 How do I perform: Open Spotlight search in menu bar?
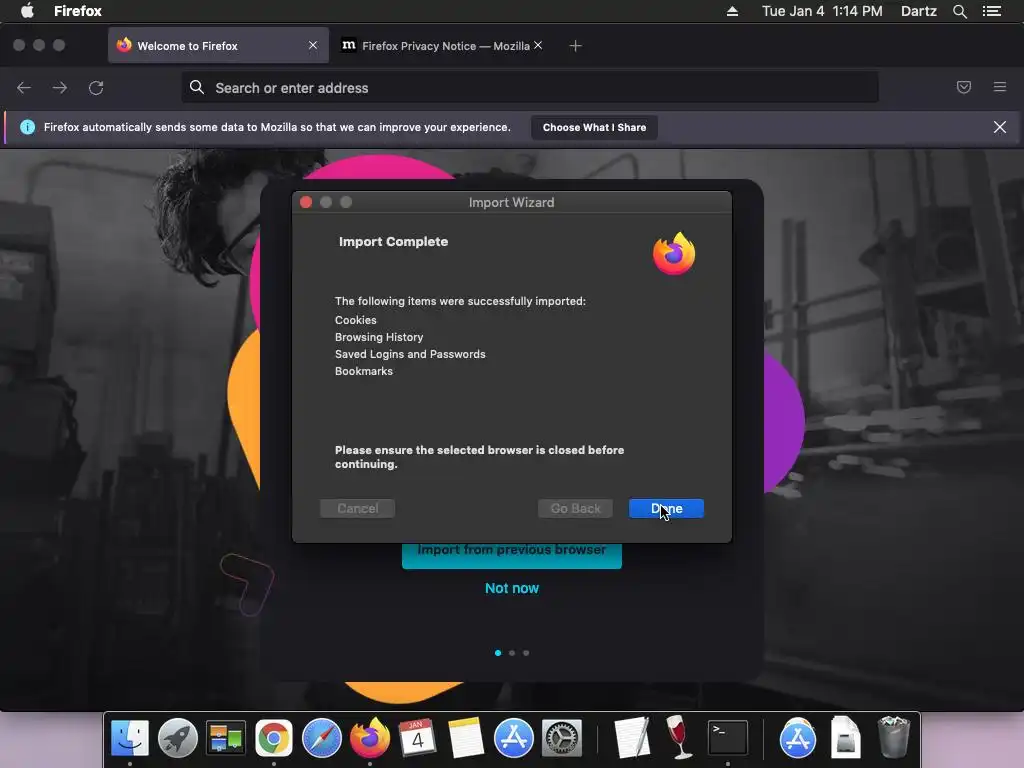point(959,11)
